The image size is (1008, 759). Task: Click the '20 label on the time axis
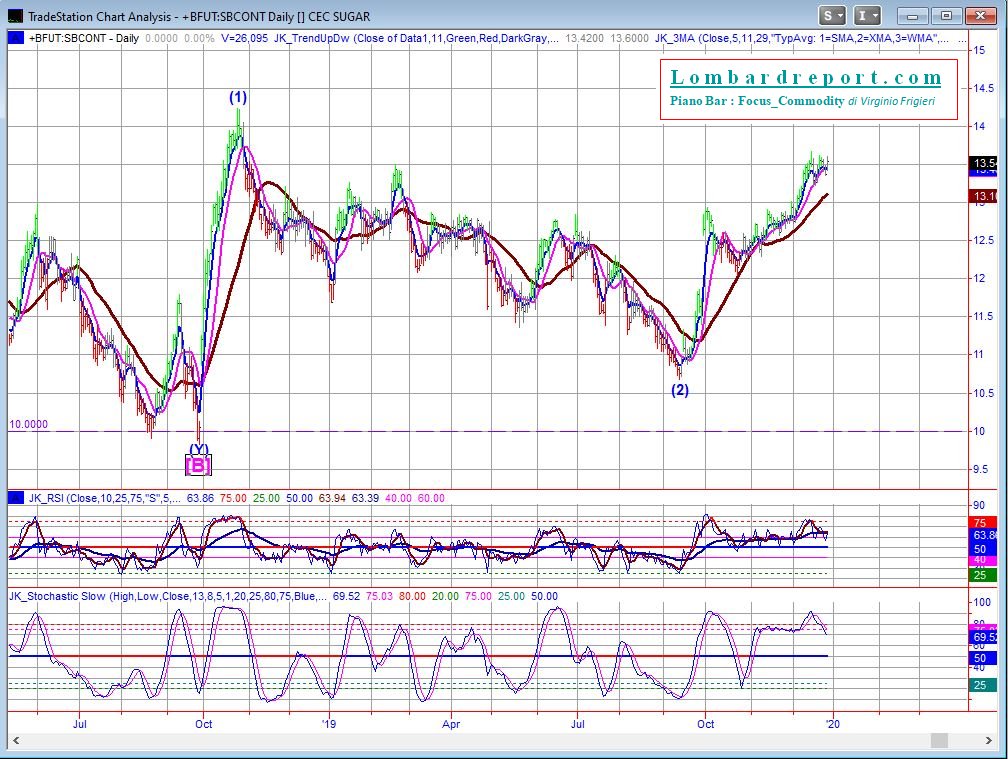pyautogui.click(x=832, y=724)
